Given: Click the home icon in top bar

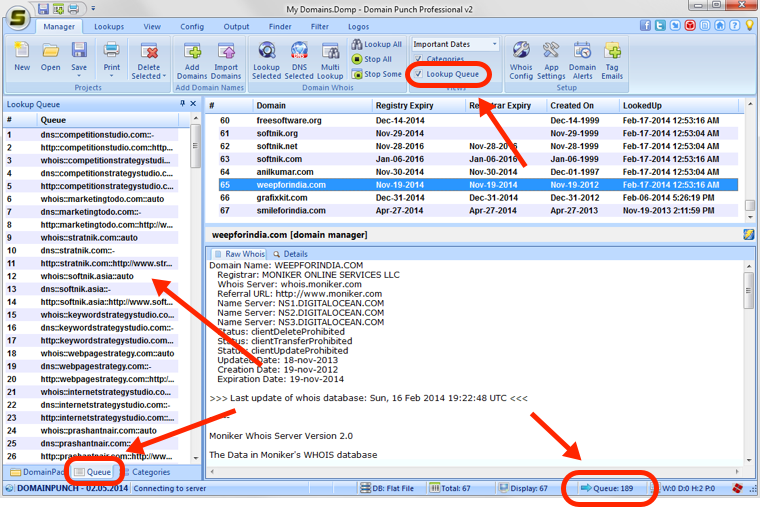Looking at the screenshot, I should tap(720, 26).
